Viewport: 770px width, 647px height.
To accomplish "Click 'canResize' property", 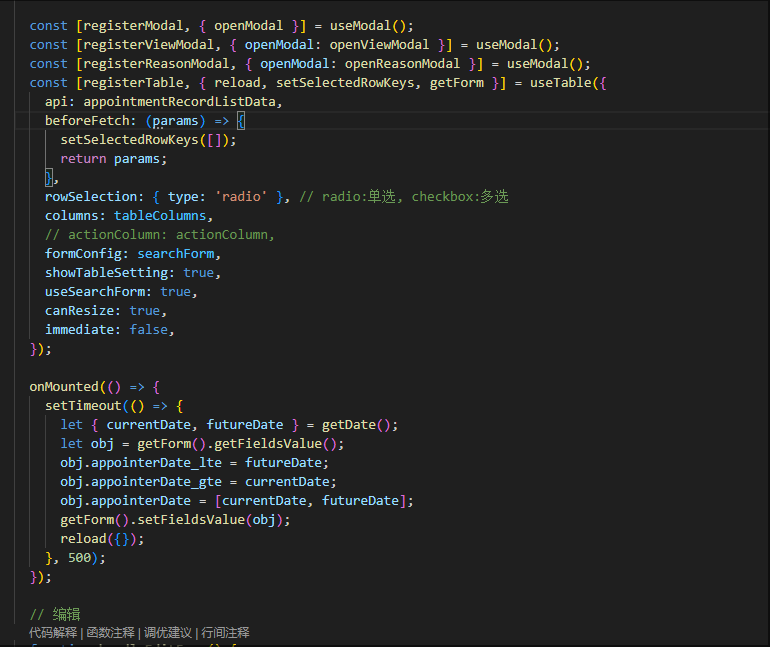I will pyautogui.click(x=80, y=311).
